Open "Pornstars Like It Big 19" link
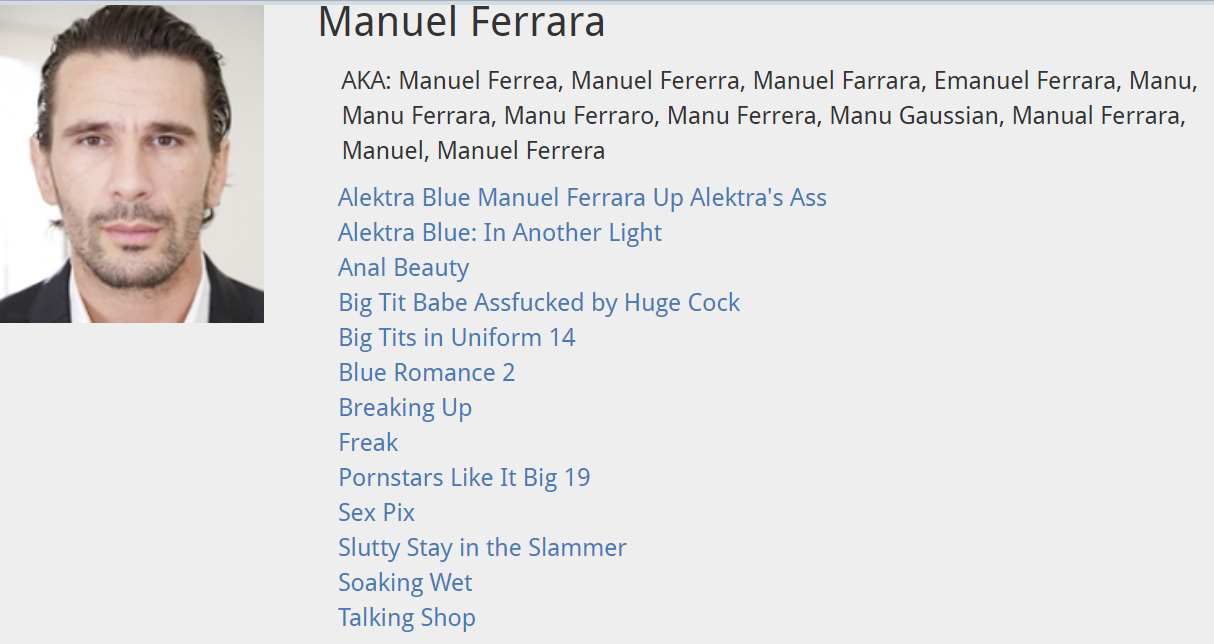The width and height of the screenshot is (1214, 644). tap(464, 478)
